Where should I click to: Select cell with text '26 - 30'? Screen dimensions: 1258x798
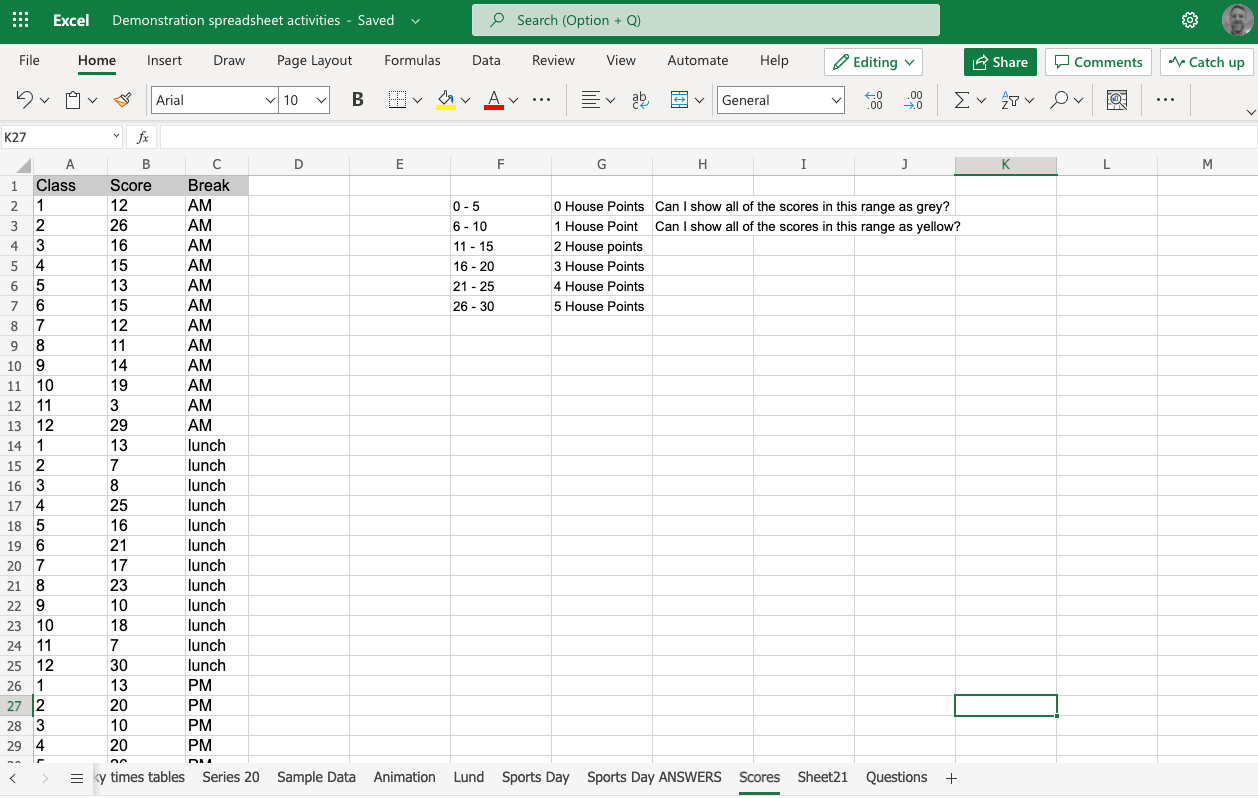point(501,306)
